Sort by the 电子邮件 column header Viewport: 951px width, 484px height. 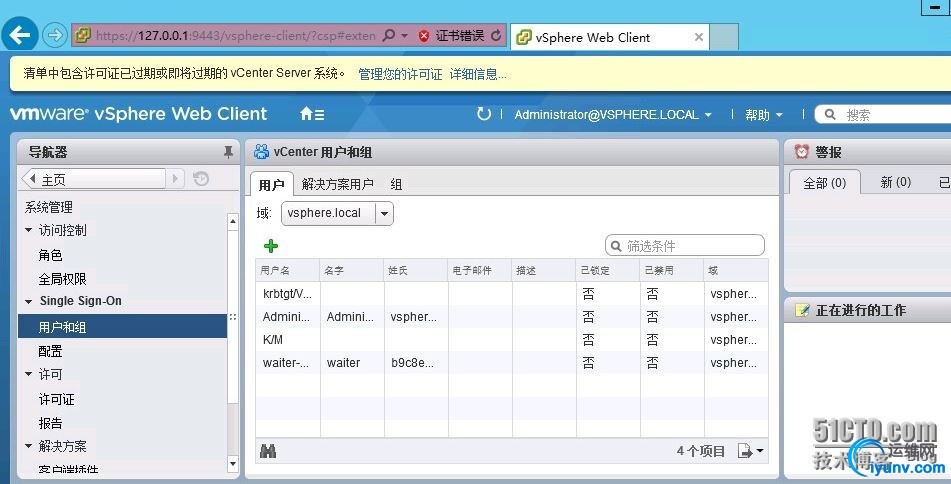tap(480, 270)
